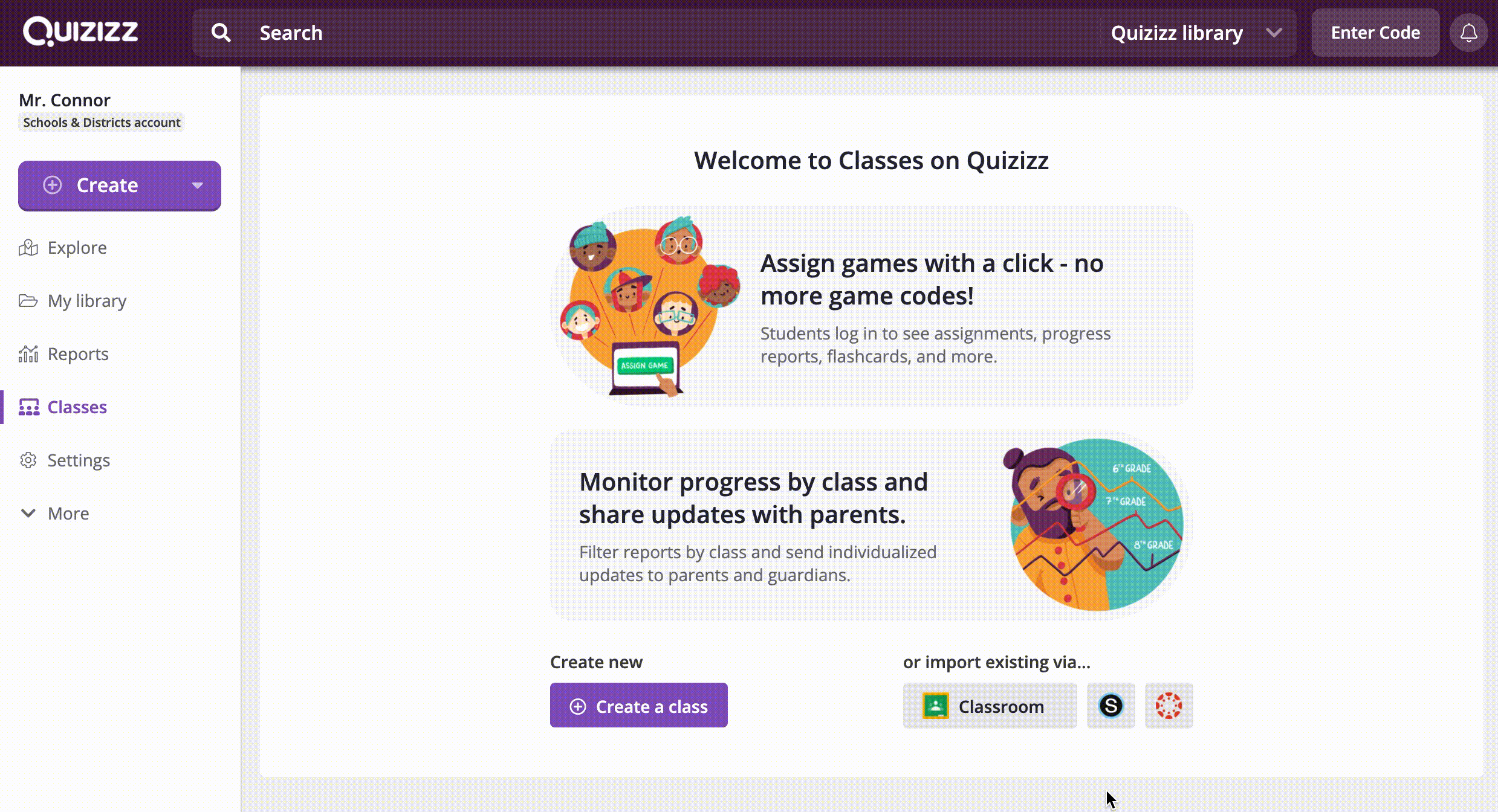The width and height of the screenshot is (1498, 812).
Task: Click the Create a class button
Action: pos(638,706)
